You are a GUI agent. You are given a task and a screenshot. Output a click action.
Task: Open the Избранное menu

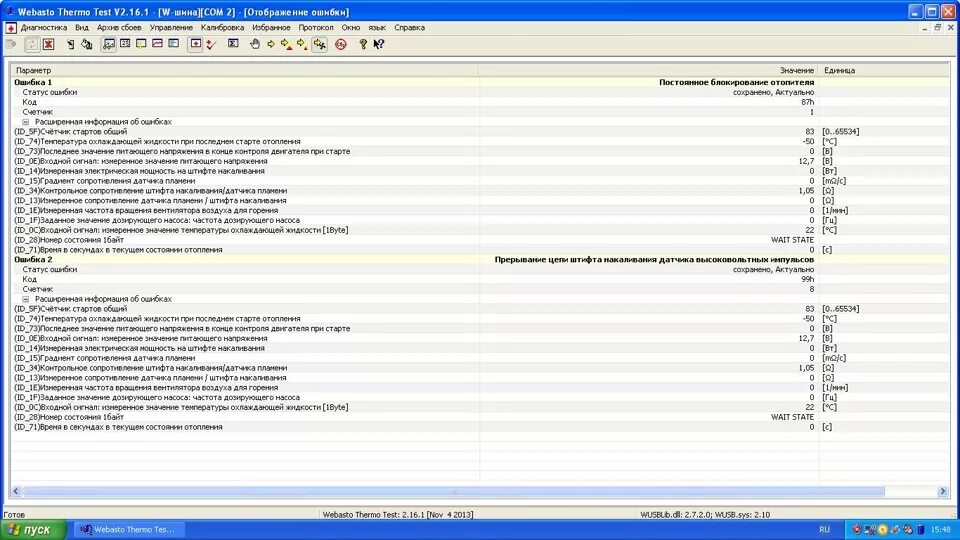(271, 28)
